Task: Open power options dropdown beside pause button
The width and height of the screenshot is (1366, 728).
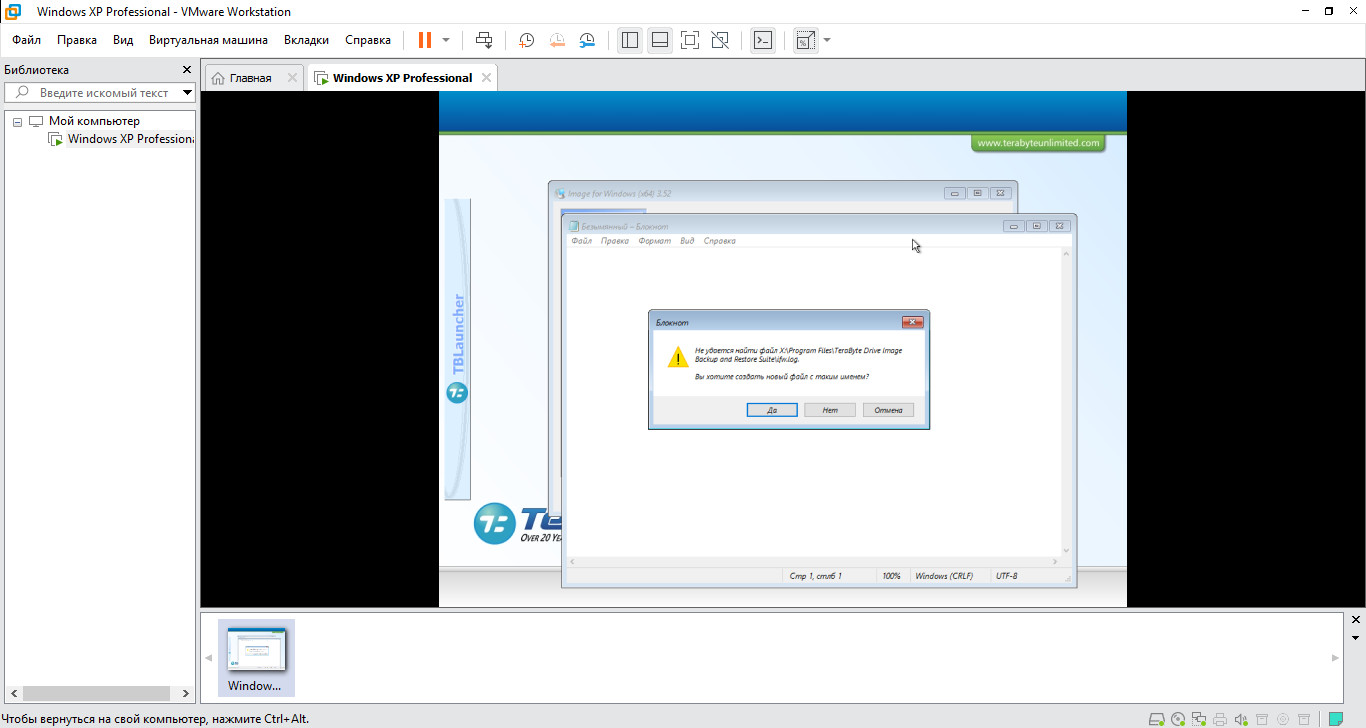Action: click(446, 40)
